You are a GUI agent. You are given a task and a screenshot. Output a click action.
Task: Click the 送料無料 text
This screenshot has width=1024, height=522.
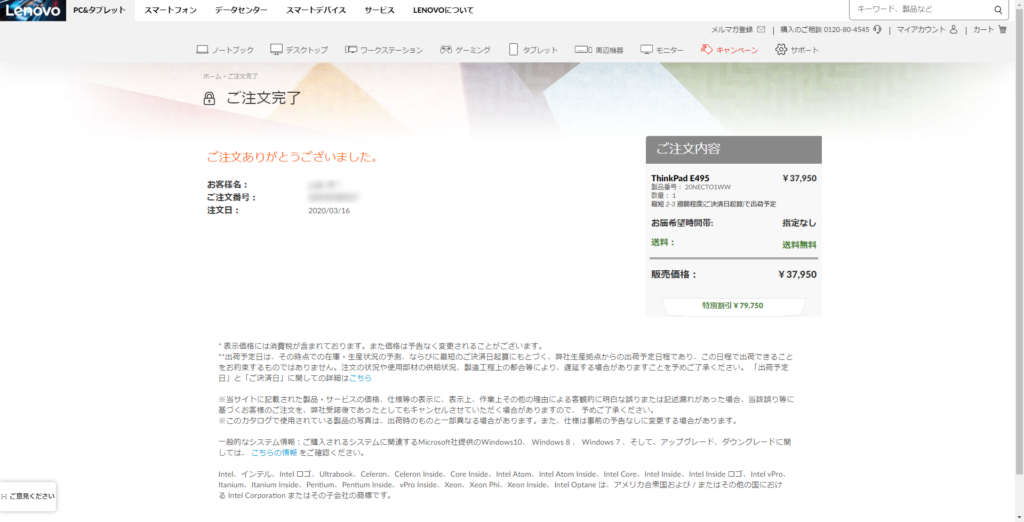(799, 245)
